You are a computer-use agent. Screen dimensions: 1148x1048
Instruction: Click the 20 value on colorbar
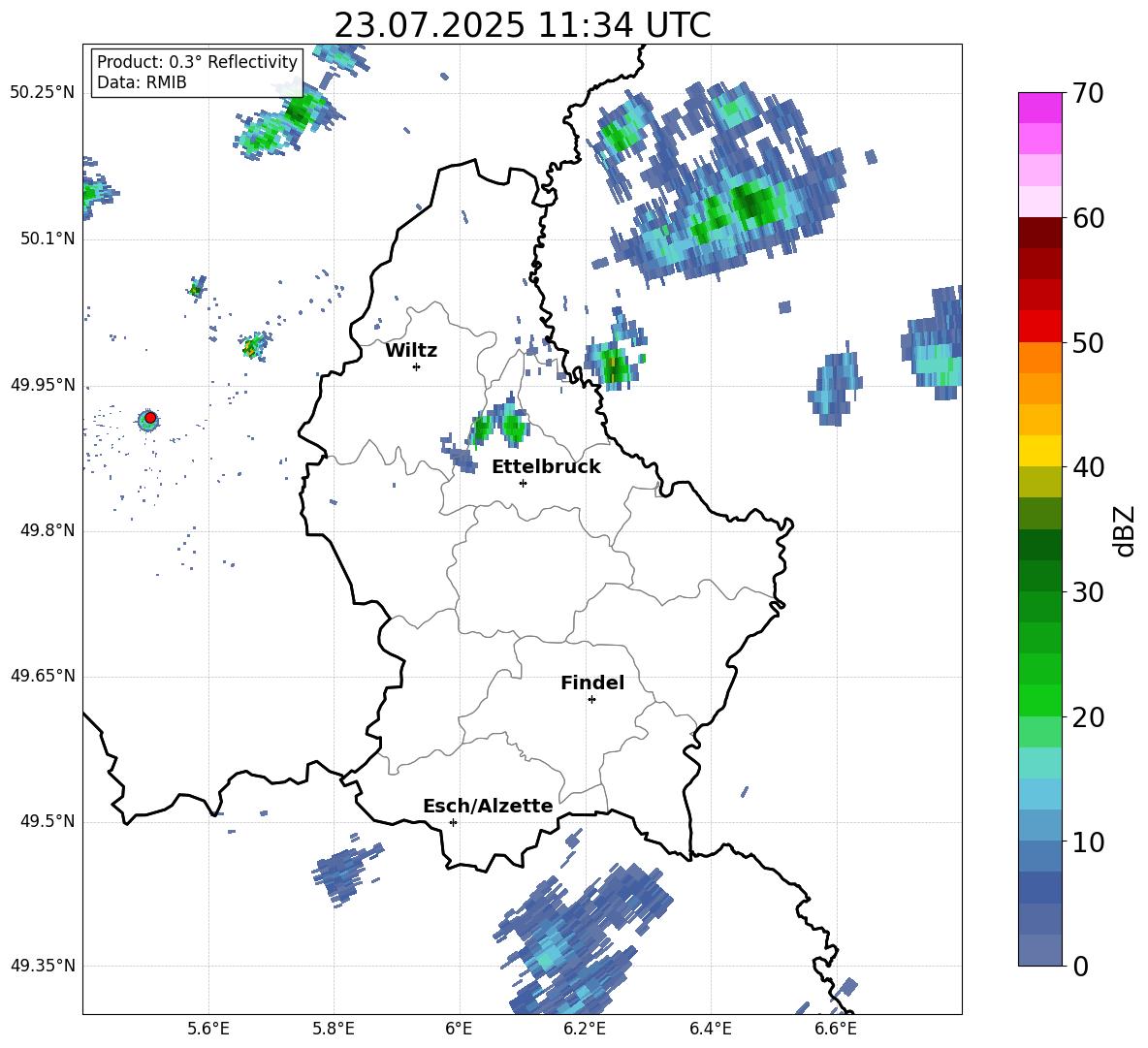coord(1088,717)
